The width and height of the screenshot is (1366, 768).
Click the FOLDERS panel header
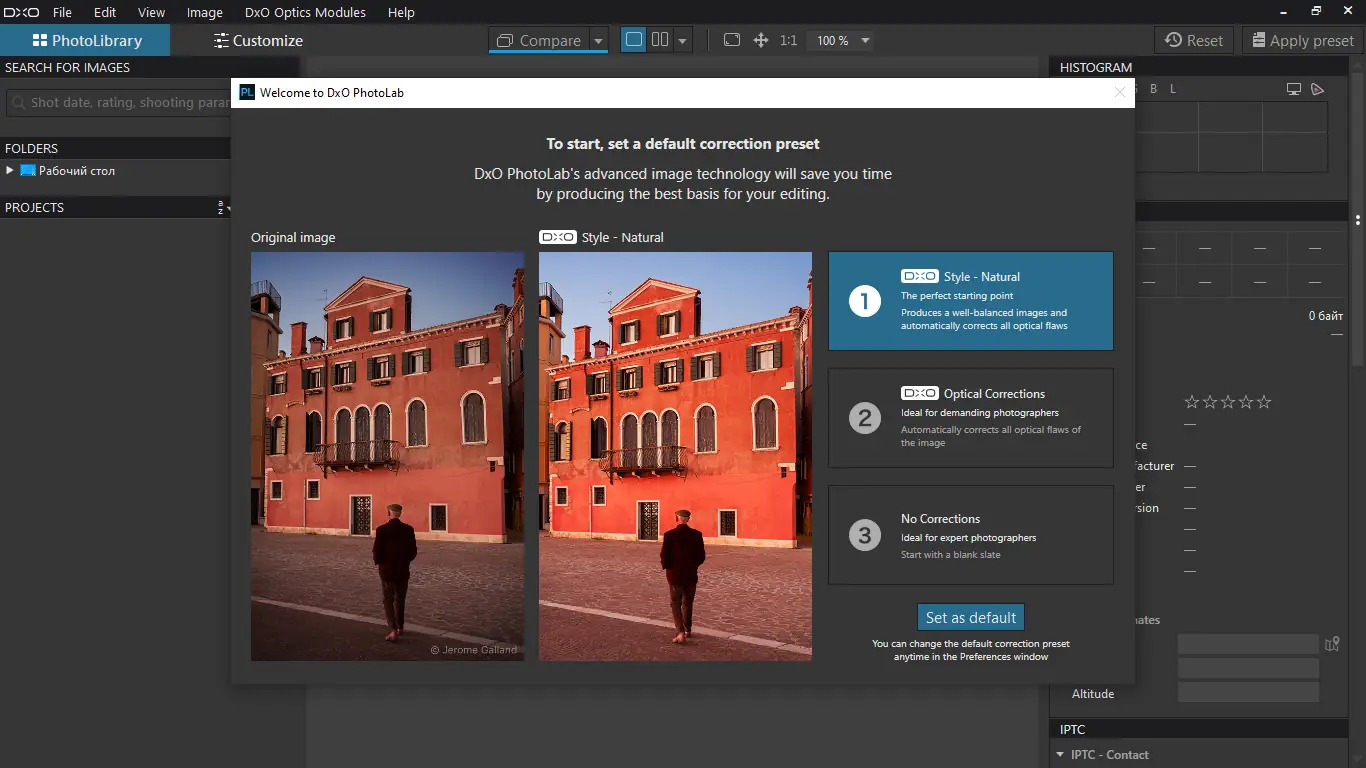pyautogui.click(x=115, y=148)
